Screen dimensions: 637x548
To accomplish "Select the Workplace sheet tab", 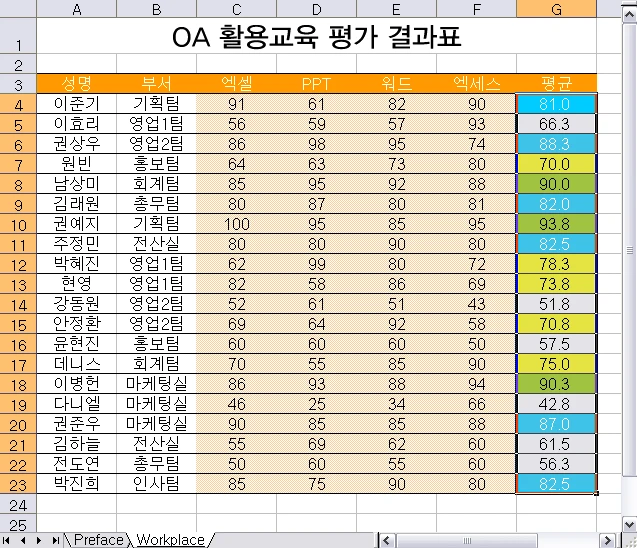I will (170, 540).
